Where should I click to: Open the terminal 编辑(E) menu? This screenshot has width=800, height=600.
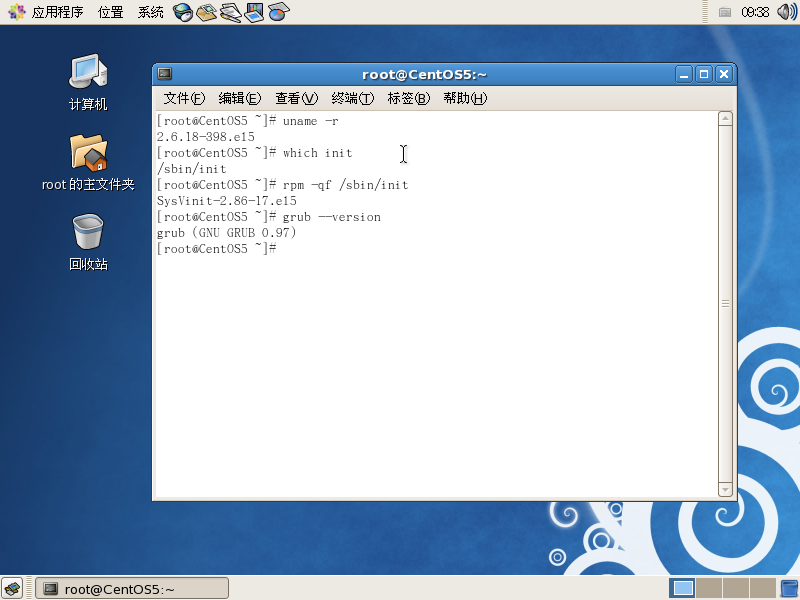click(240, 98)
